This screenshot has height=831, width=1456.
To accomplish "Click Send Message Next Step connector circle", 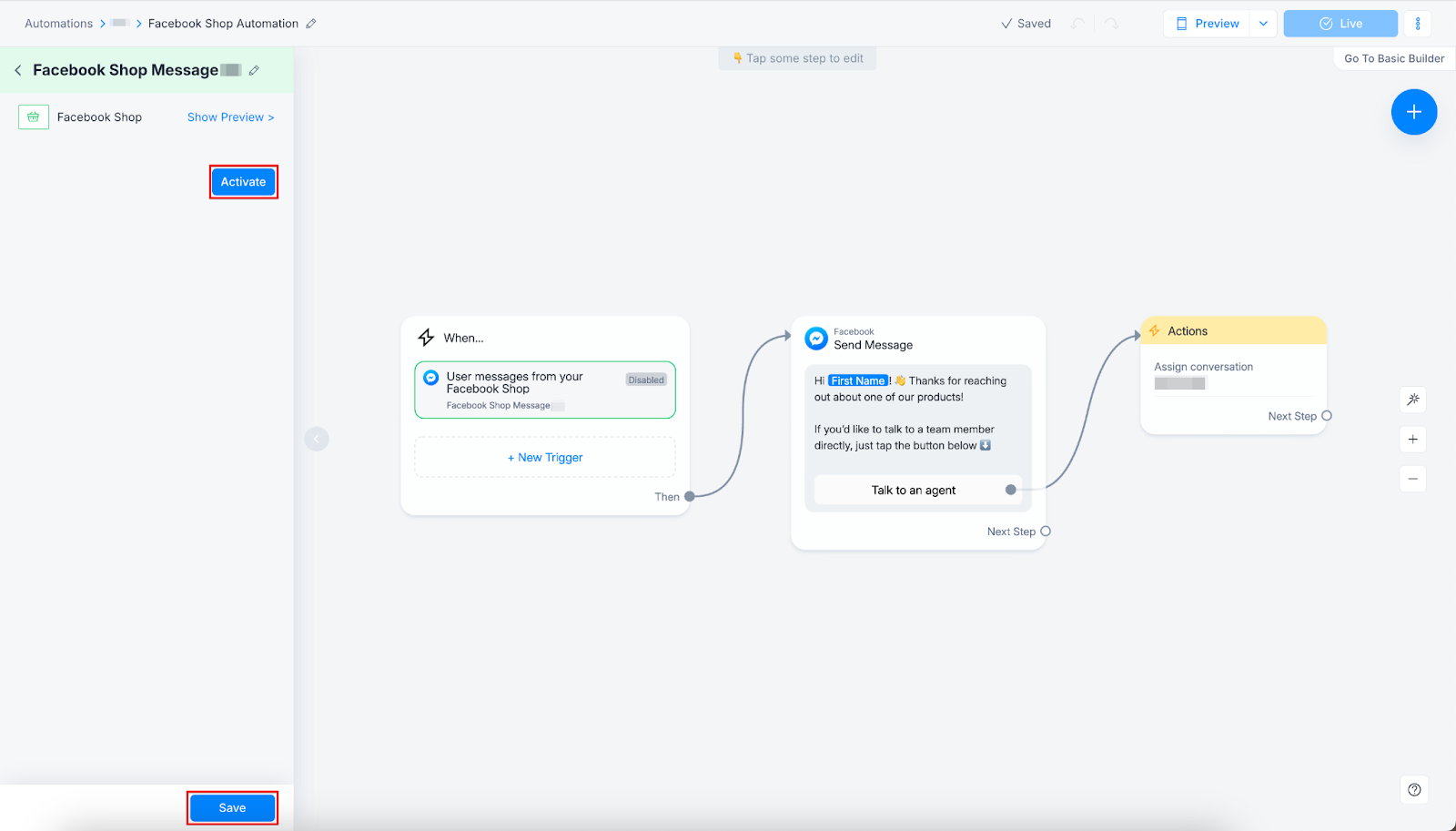I will (1046, 532).
